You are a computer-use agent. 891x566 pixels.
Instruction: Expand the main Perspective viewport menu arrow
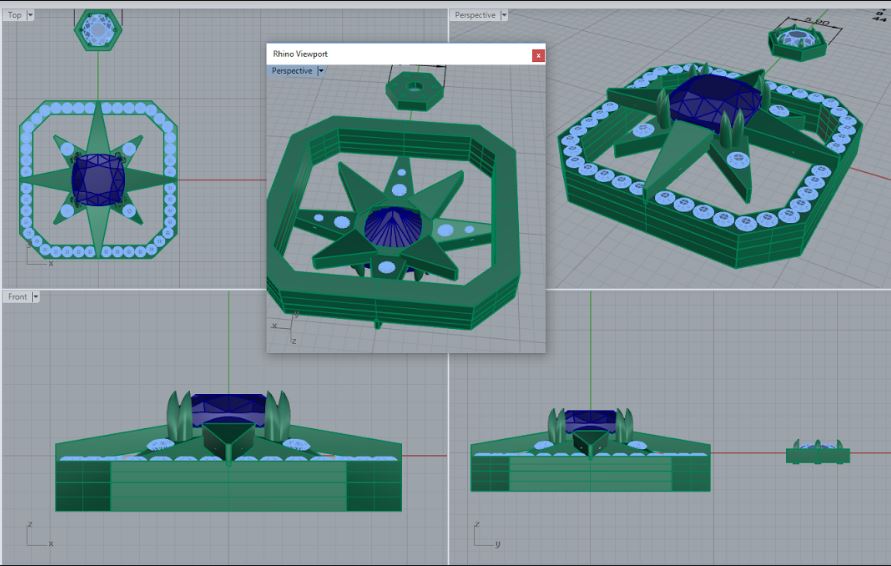coord(503,15)
